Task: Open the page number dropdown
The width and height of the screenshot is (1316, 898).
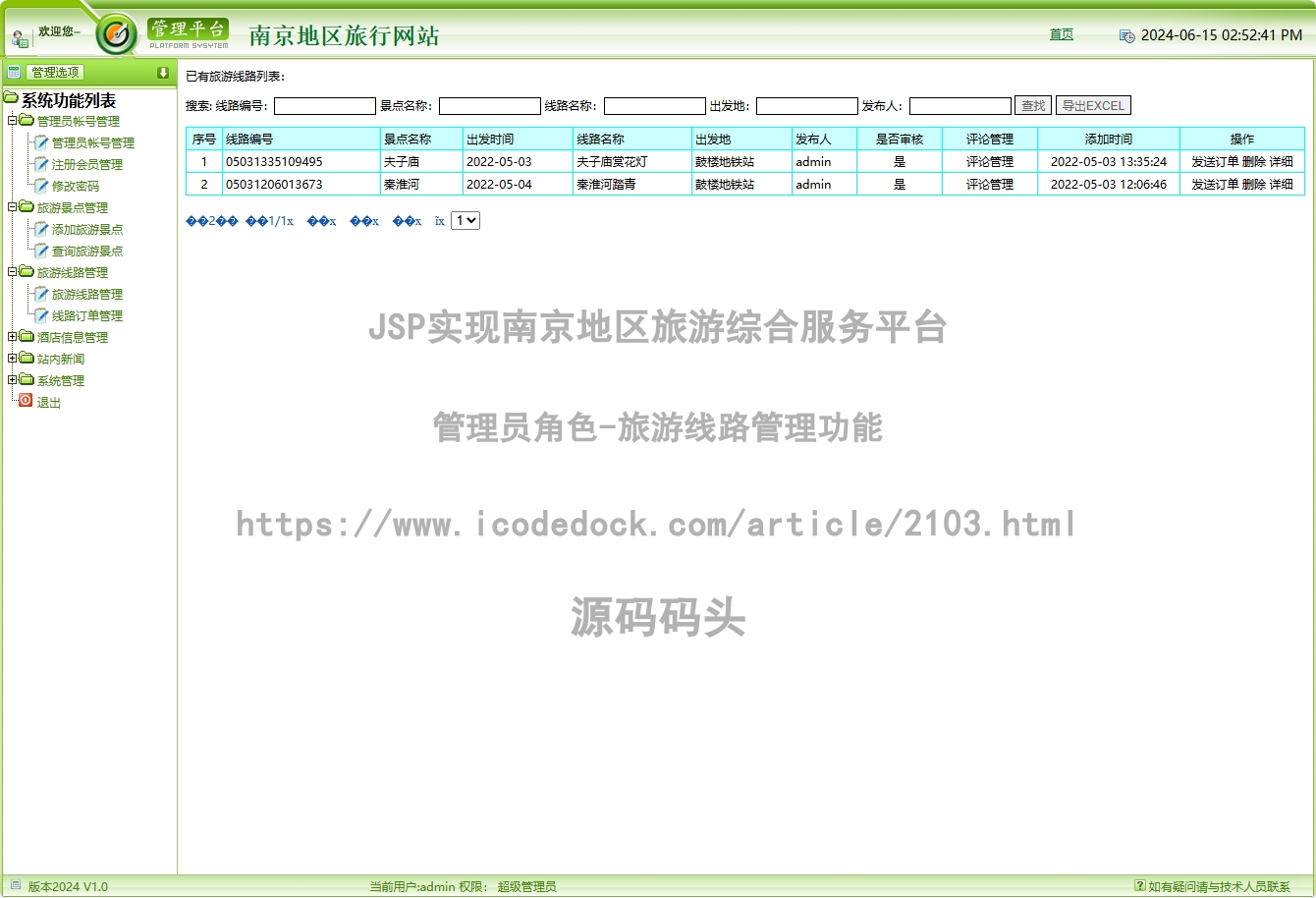Action: tap(466, 221)
